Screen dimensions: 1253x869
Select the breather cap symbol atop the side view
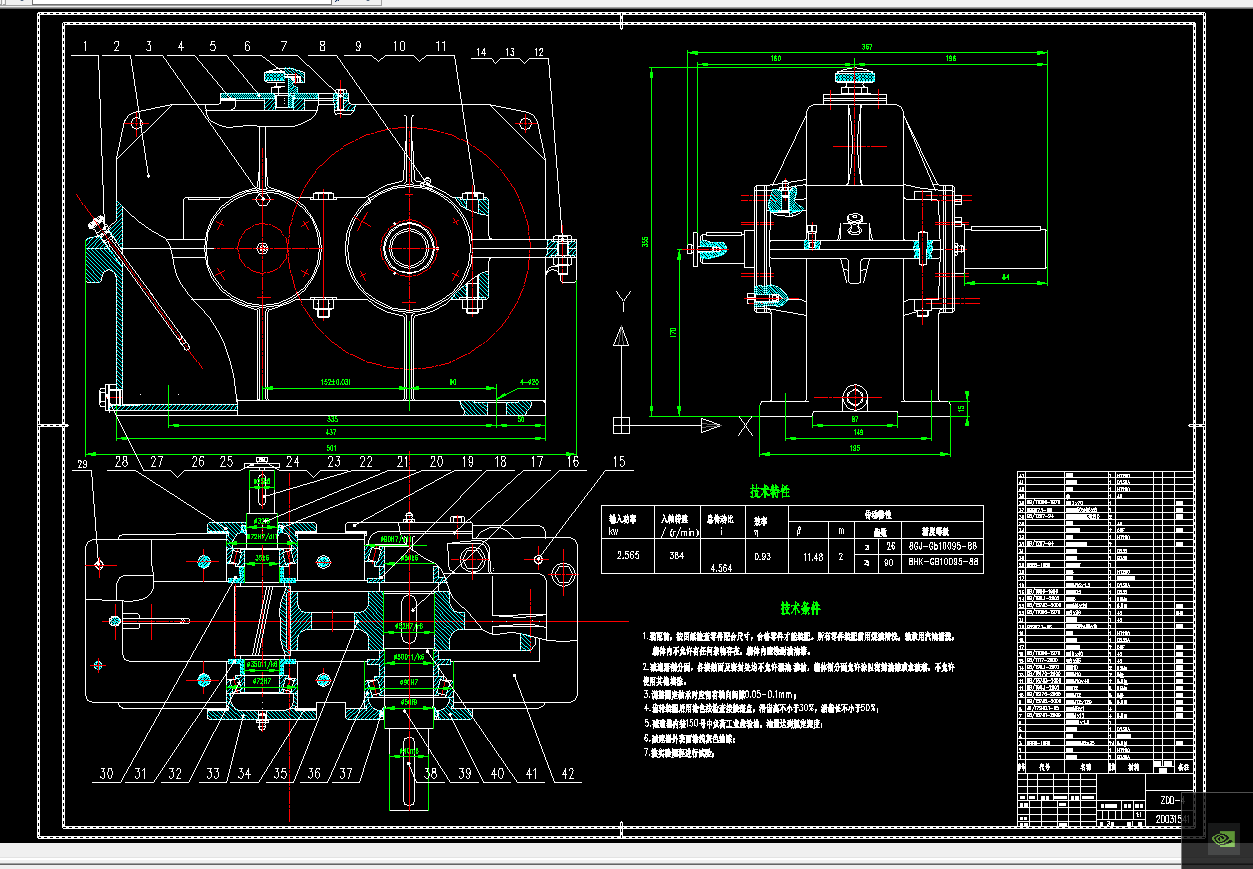point(855,75)
